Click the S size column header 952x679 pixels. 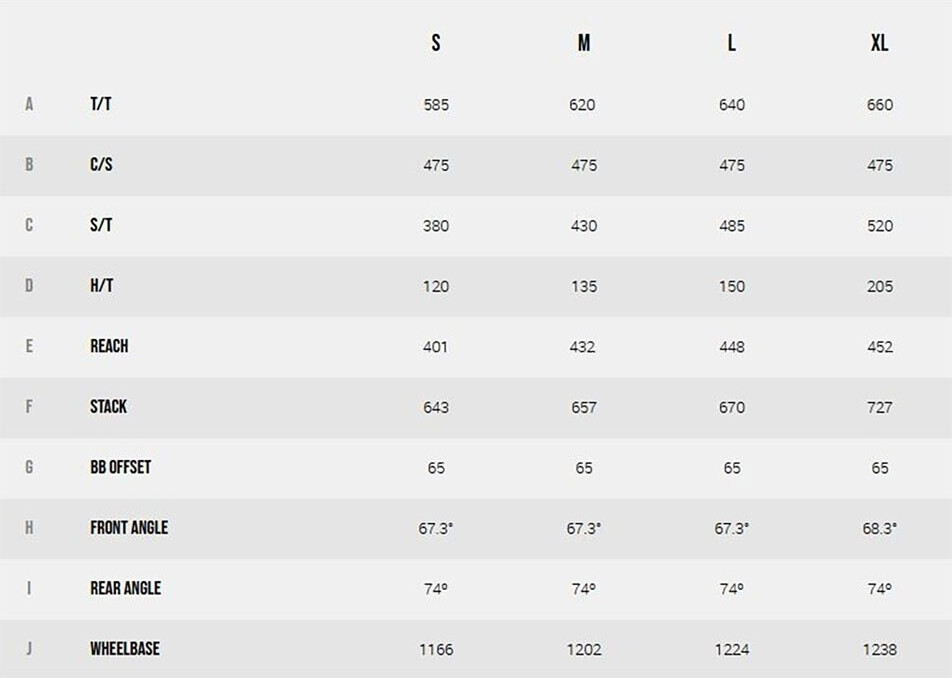point(436,43)
